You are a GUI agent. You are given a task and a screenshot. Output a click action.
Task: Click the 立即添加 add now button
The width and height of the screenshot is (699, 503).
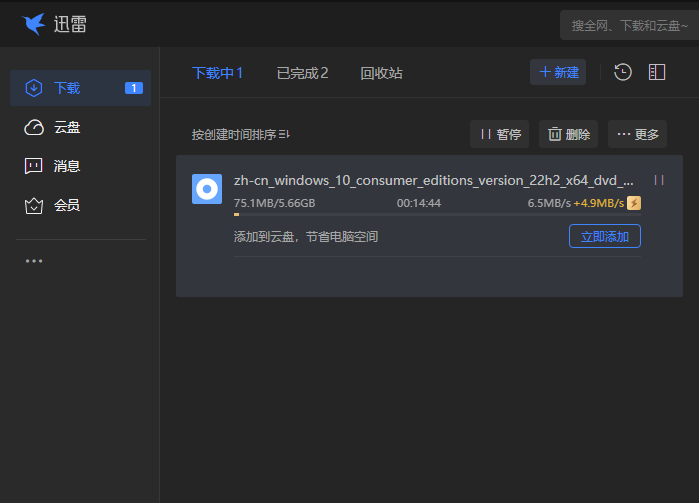605,236
